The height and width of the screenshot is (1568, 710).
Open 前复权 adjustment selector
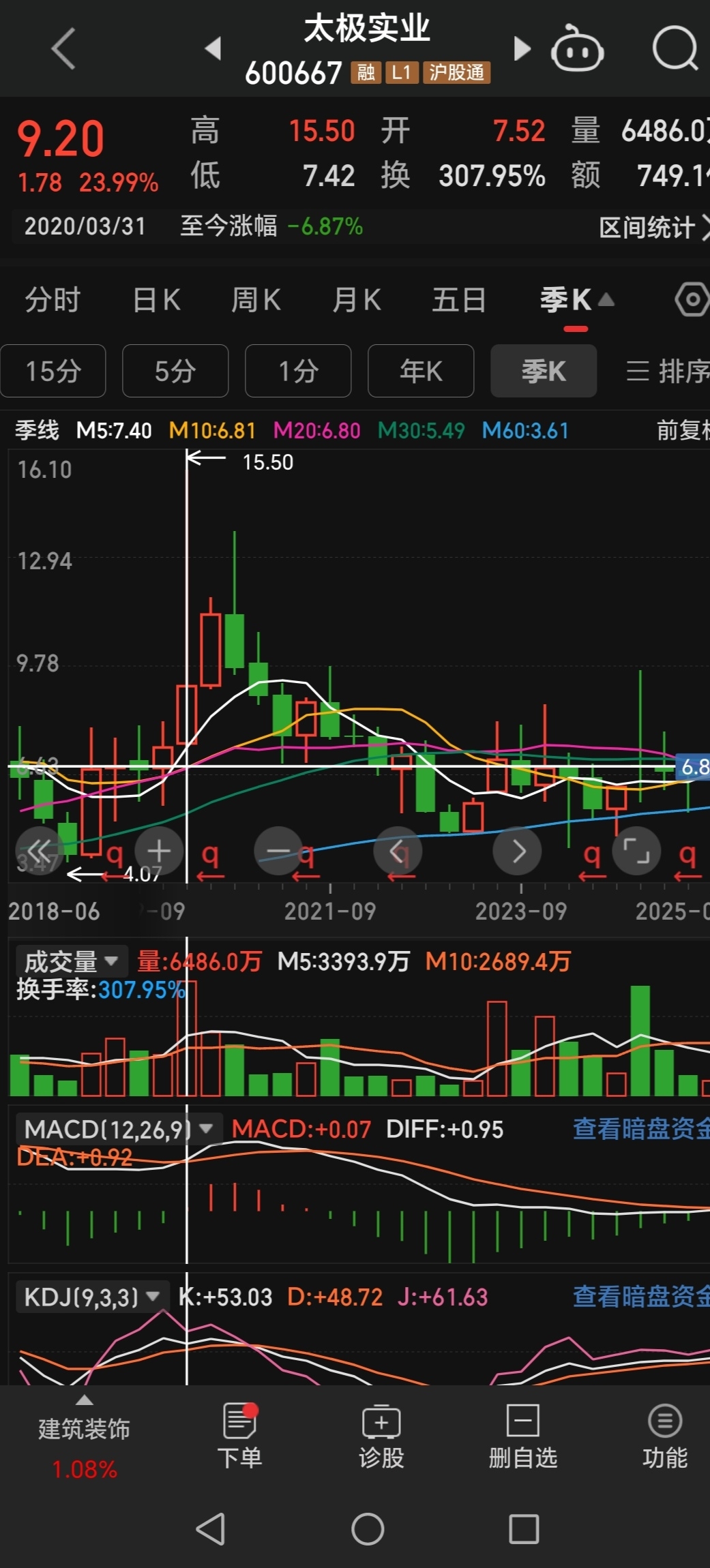tap(683, 430)
